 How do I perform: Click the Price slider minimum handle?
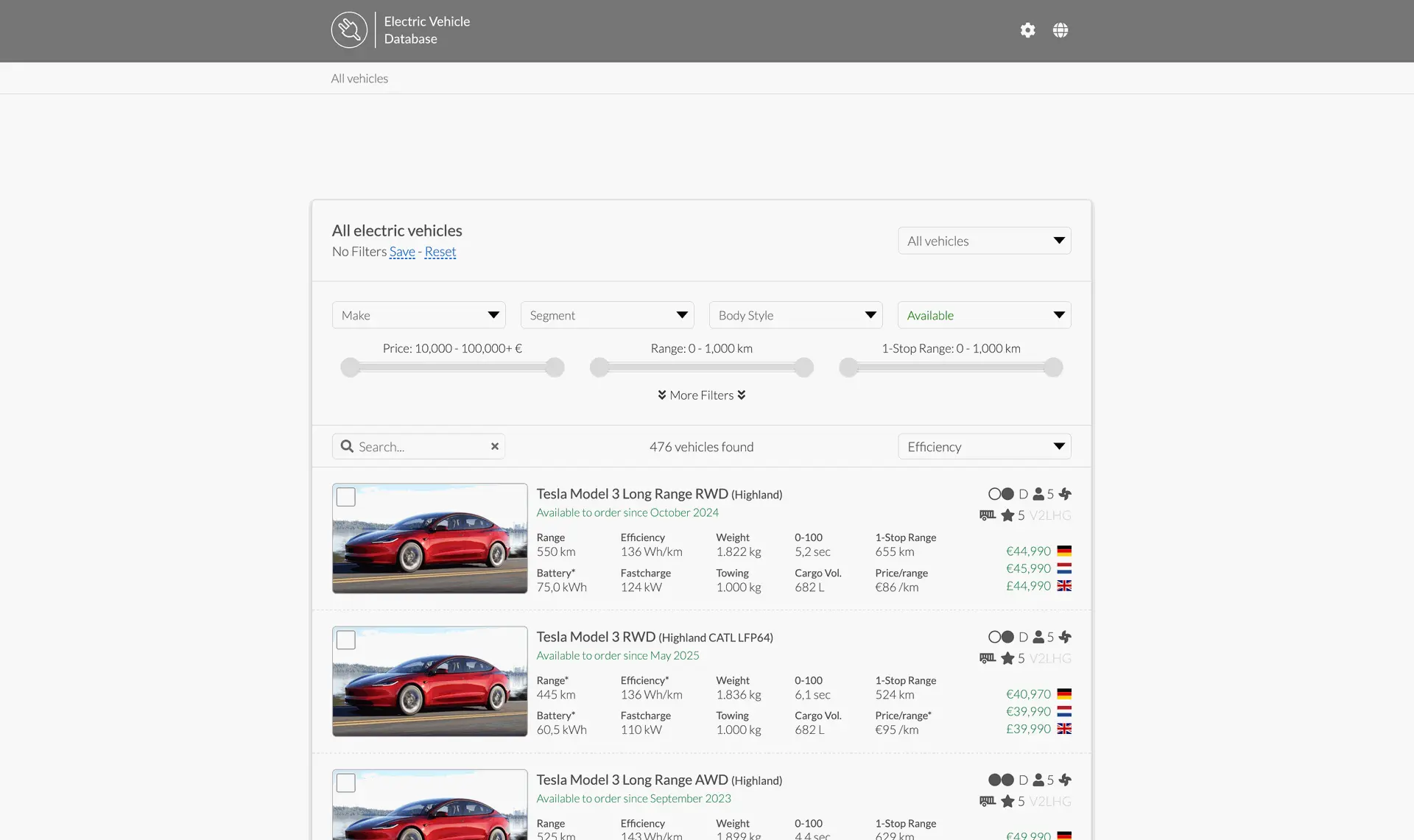[351, 367]
